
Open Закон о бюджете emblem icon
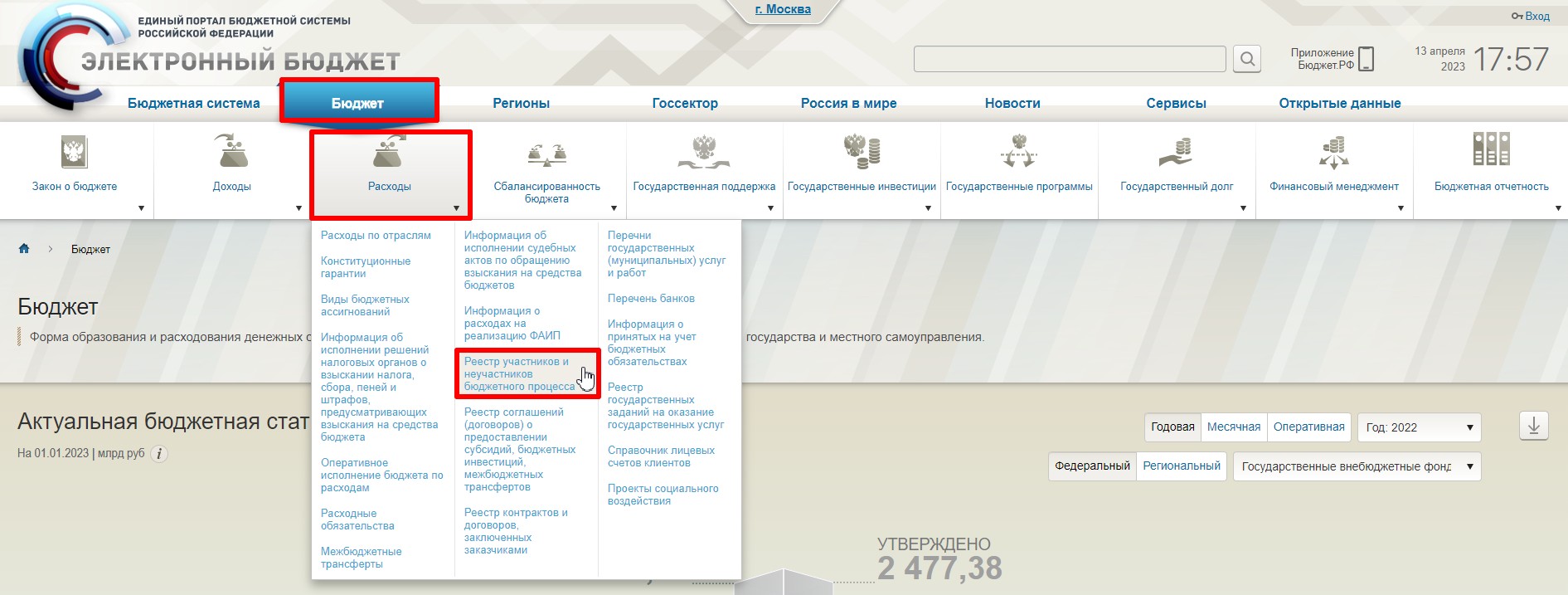pos(74,152)
